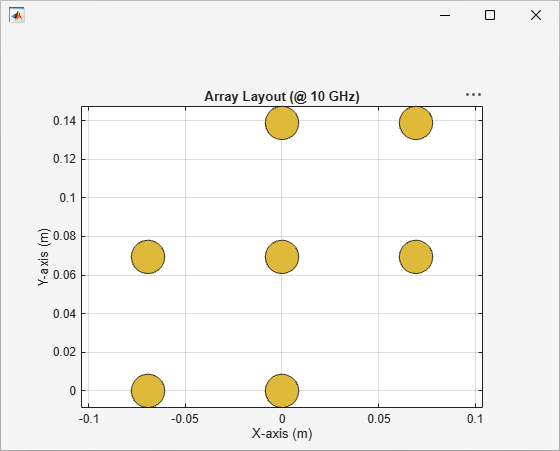Close the figure window

[x=536, y=15]
